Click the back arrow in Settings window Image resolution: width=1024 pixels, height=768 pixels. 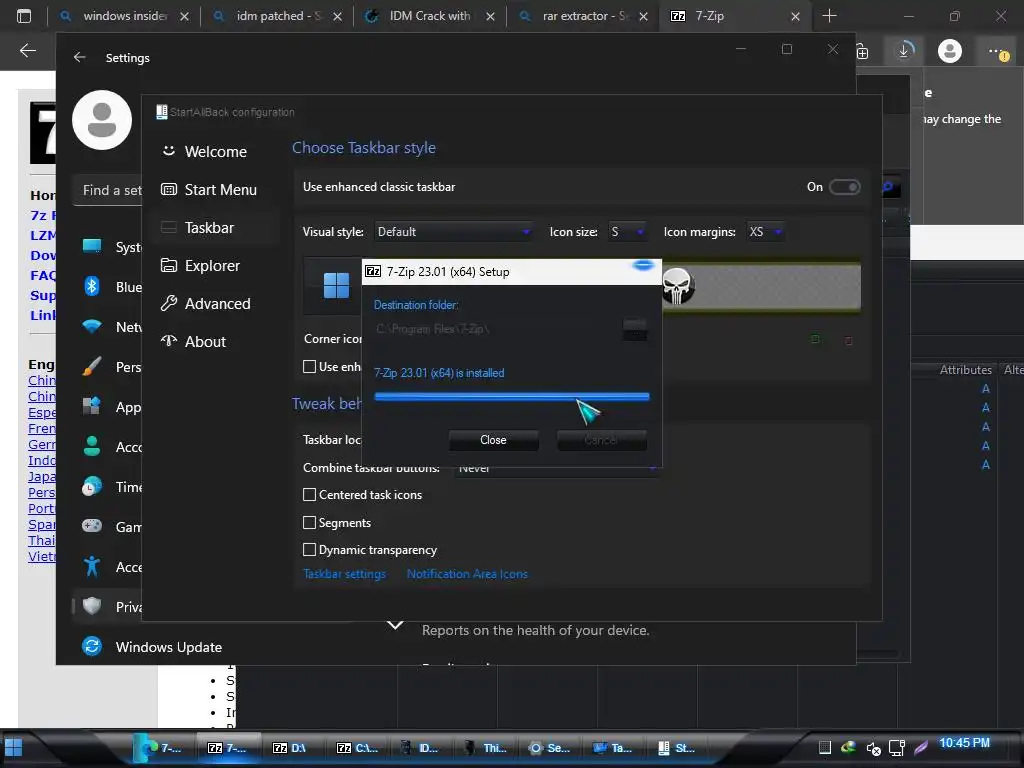(x=80, y=57)
